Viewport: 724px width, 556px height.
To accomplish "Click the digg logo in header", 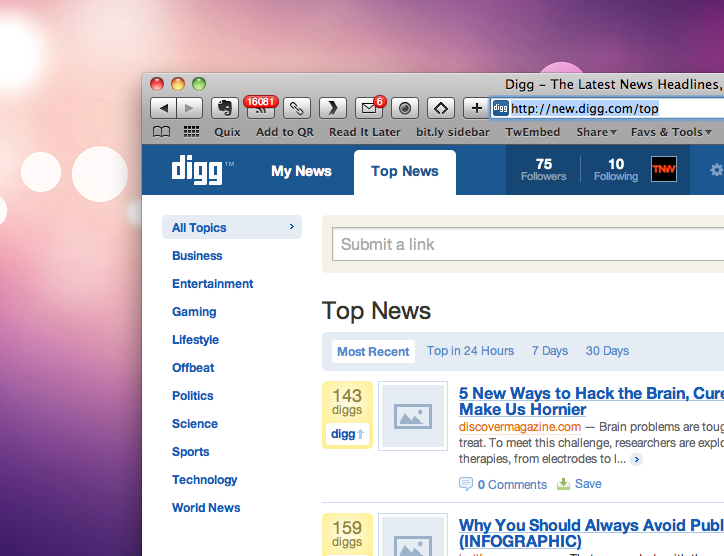I will point(198,170).
